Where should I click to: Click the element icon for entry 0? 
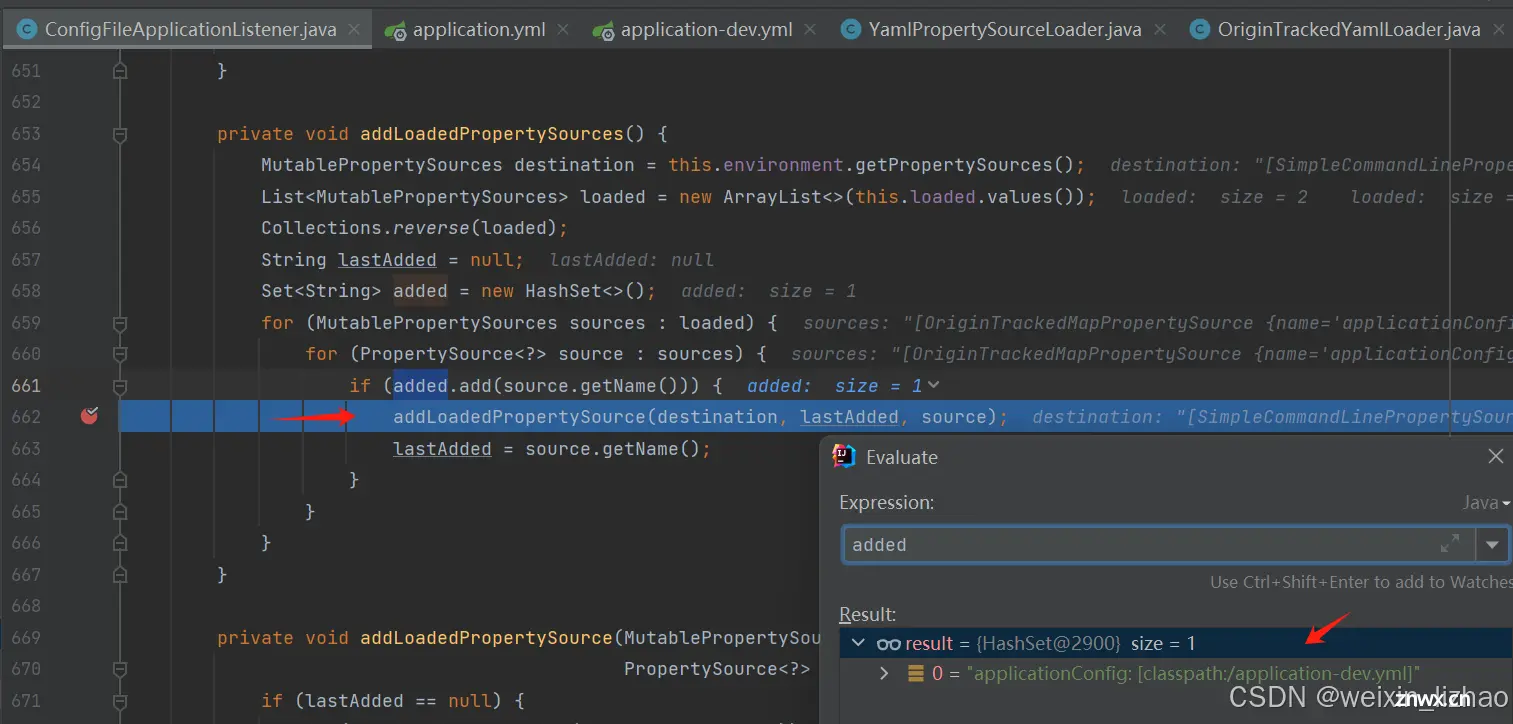(915, 674)
